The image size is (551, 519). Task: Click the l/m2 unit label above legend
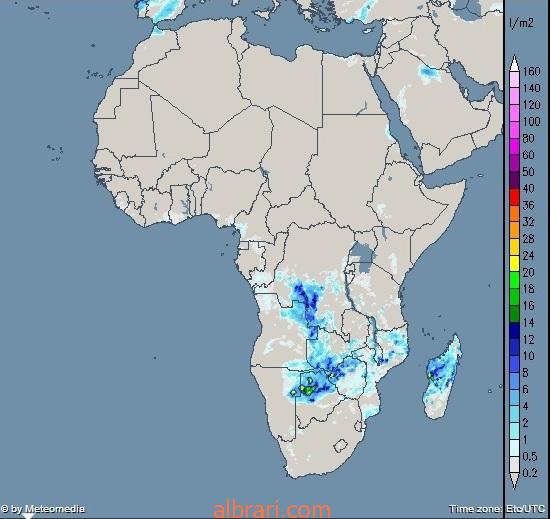pos(521,23)
